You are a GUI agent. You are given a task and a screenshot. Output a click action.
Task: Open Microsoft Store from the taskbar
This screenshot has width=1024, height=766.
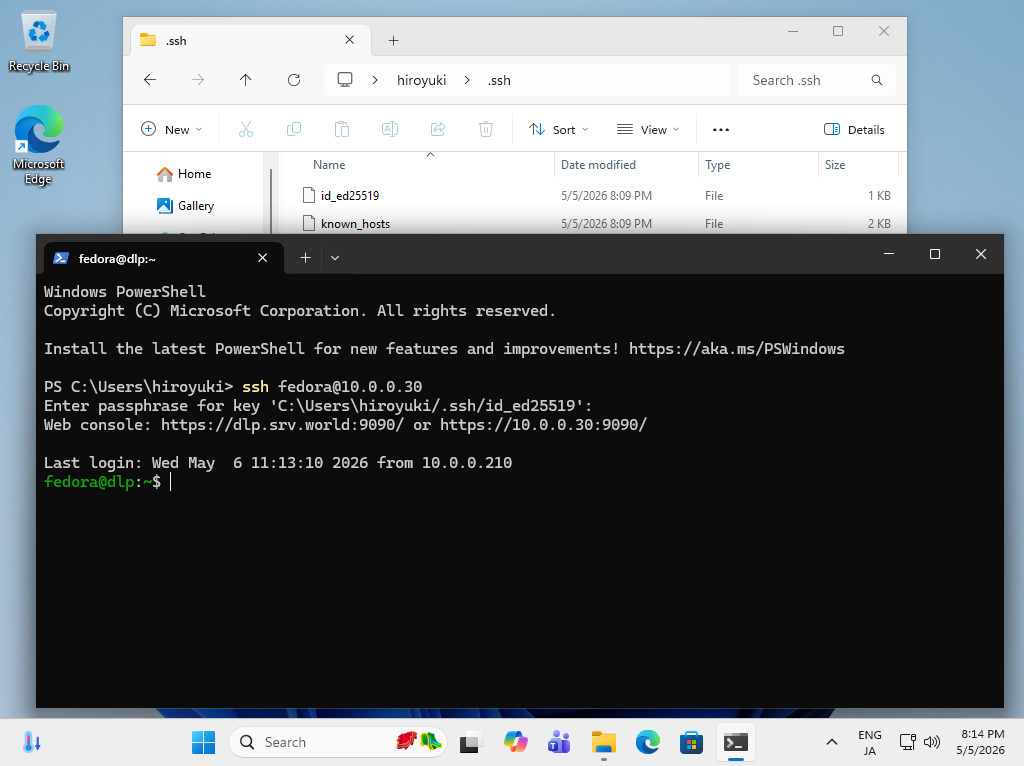691,742
